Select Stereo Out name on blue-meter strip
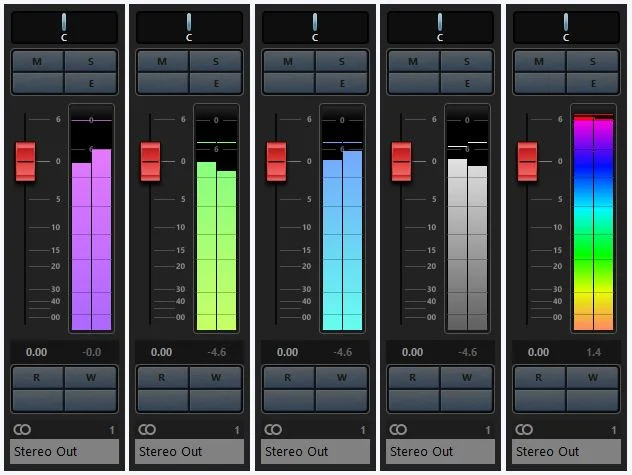632x475 pixels. tap(315, 451)
